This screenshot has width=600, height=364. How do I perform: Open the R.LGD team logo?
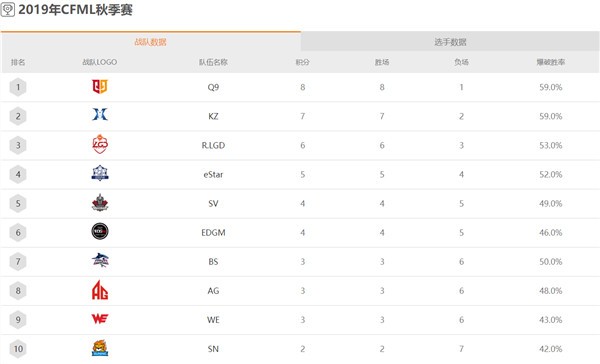100,144
